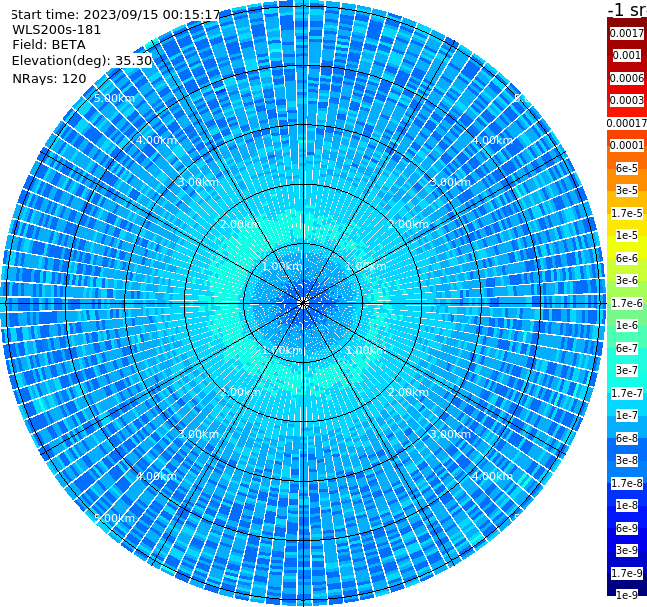Select the 0.001 colorbar label
Viewport: 647px width, 607px height.
click(627, 55)
